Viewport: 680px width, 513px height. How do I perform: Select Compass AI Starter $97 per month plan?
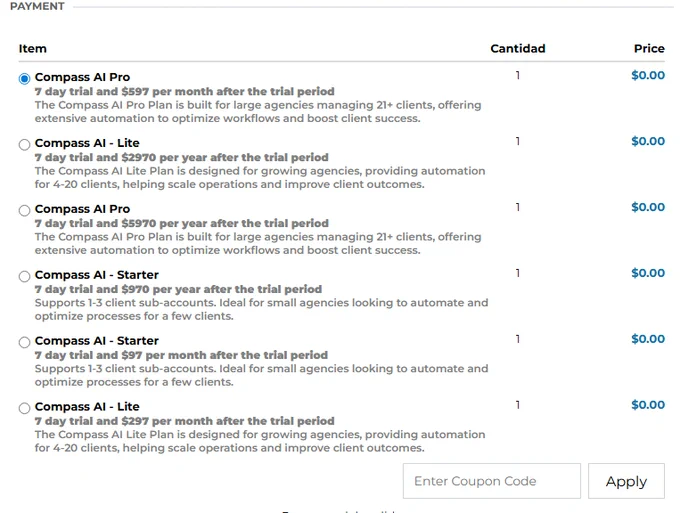tap(24, 342)
